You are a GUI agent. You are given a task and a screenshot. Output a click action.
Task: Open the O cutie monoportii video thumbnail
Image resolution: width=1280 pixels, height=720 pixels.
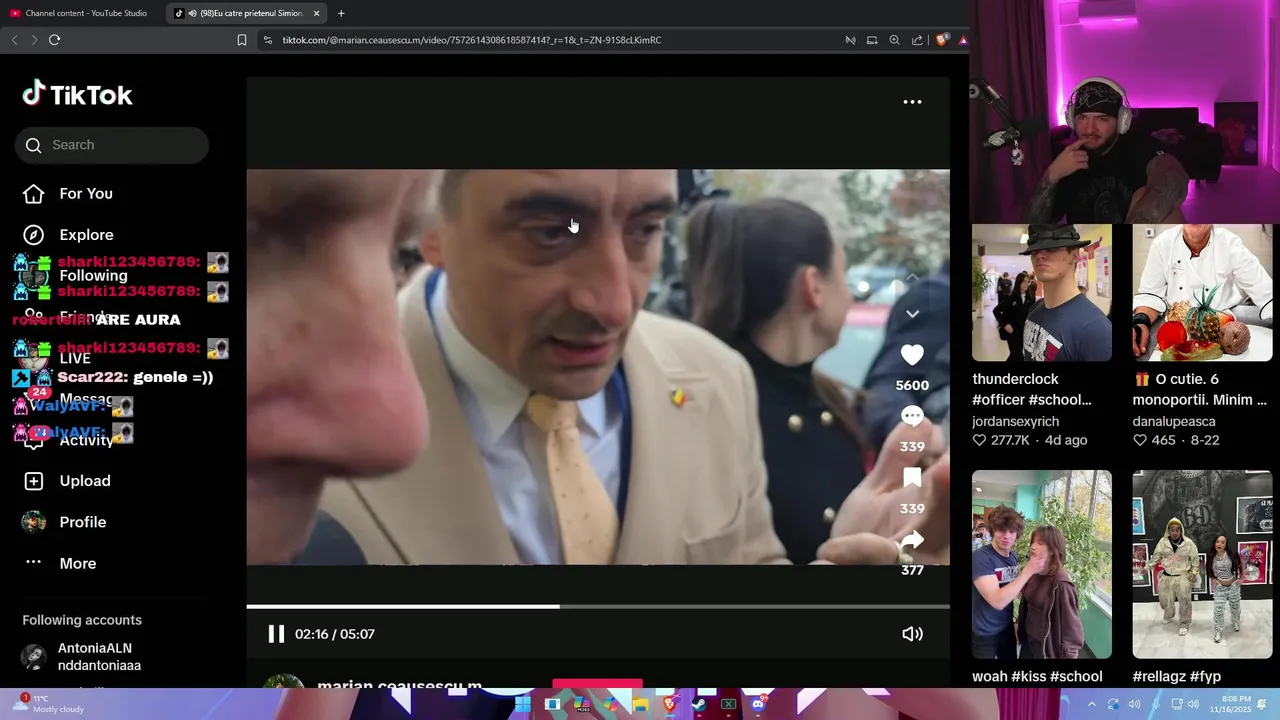point(1202,292)
